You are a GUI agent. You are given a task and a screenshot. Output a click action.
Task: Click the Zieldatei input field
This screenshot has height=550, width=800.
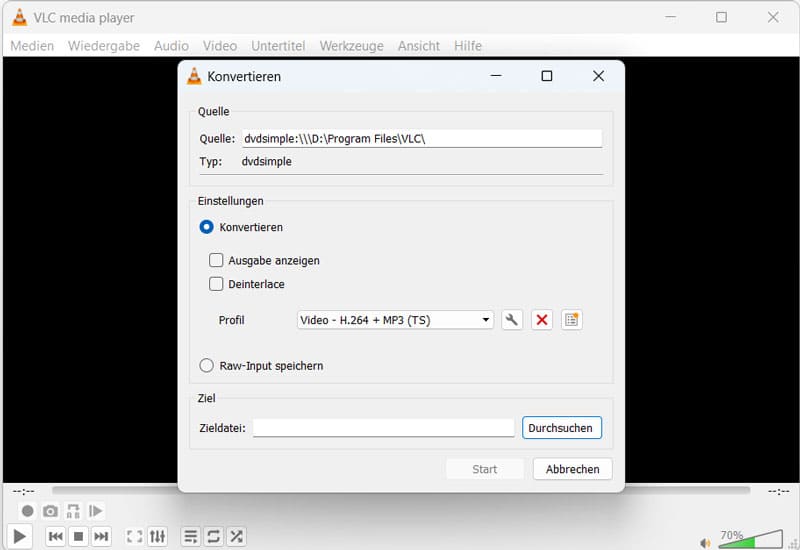pyautogui.click(x=384, y=428)
